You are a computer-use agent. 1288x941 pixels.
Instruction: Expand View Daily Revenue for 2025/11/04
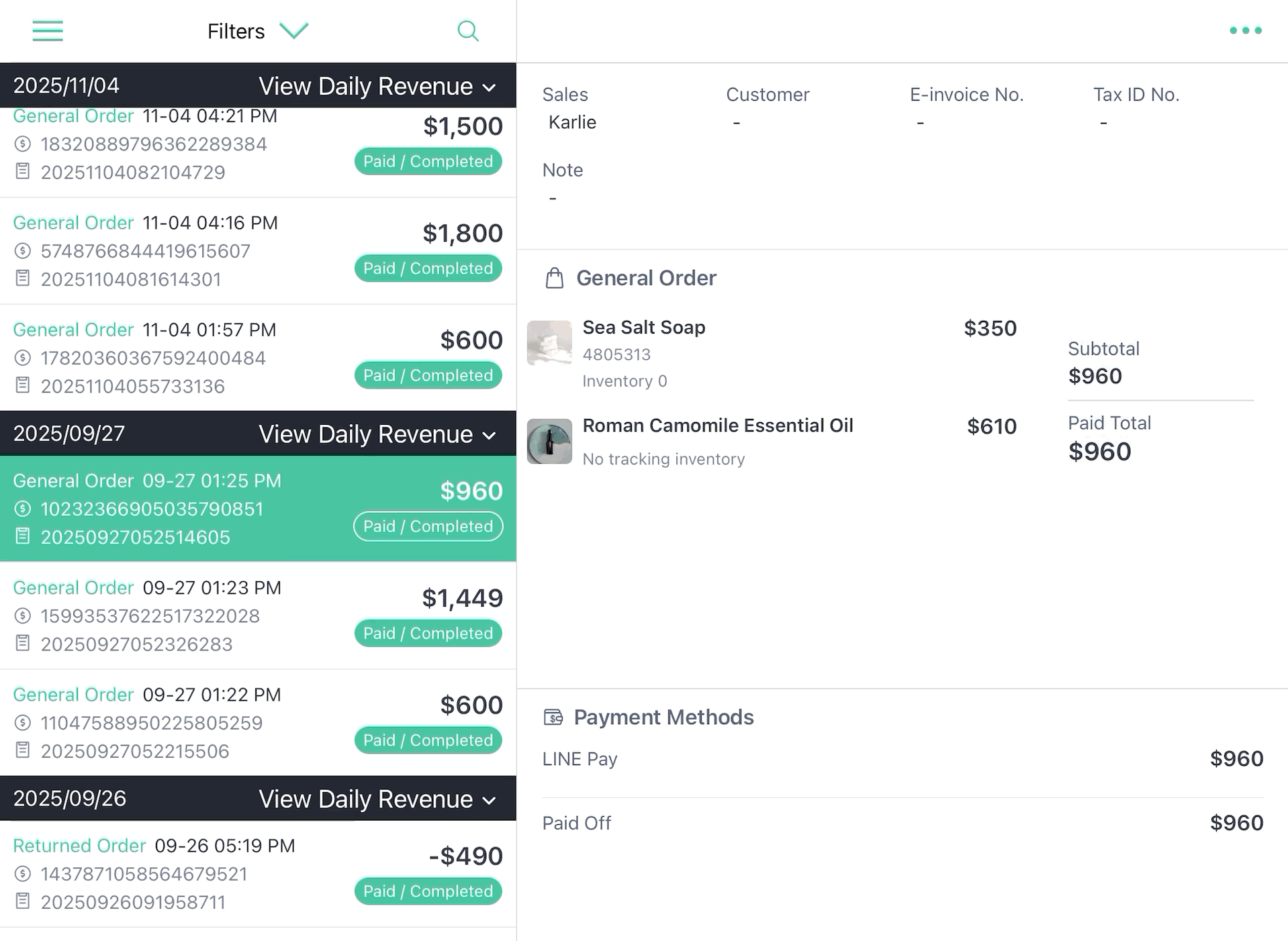tap(377, 86)
